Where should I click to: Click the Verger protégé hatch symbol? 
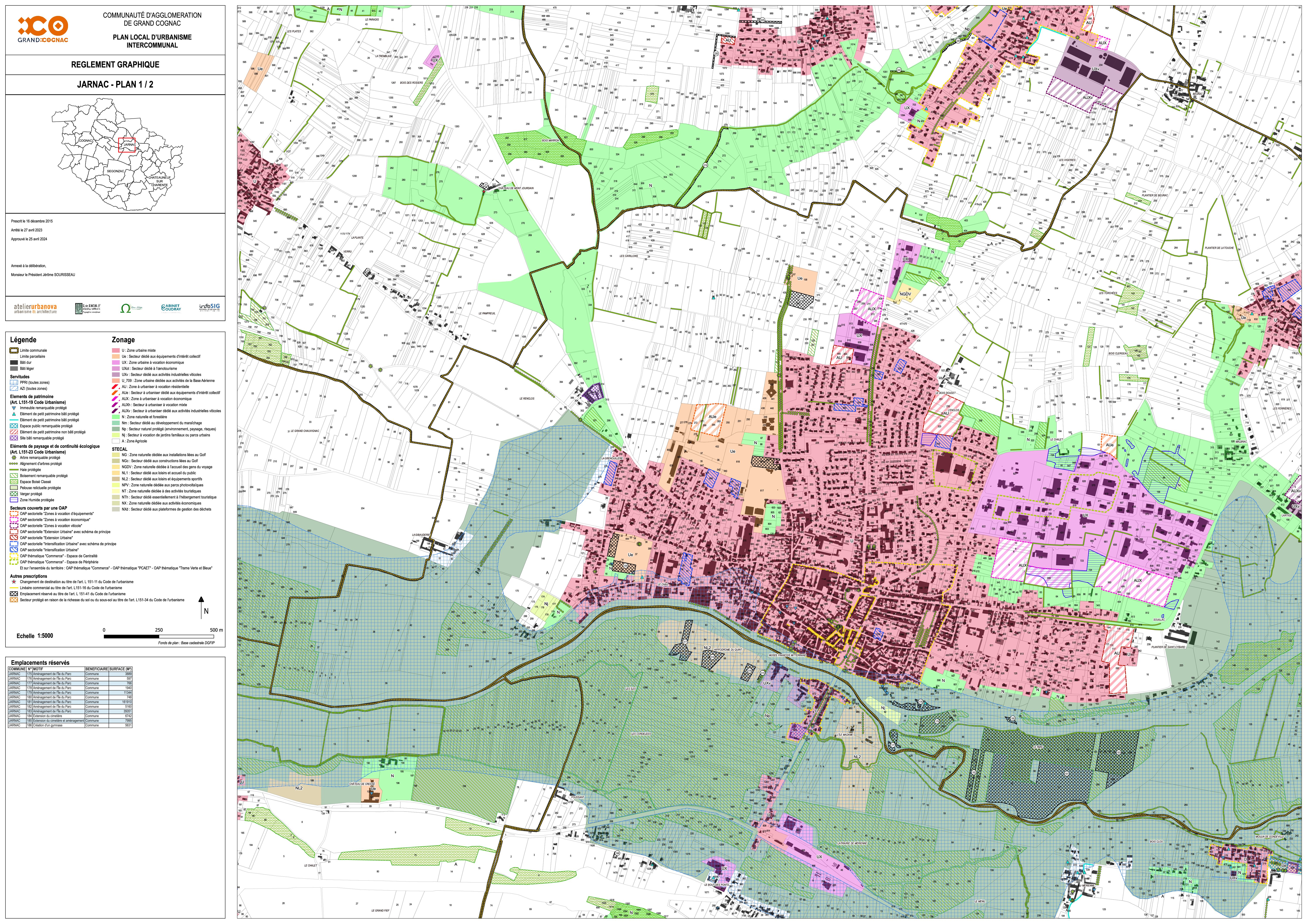pos(14,494)
